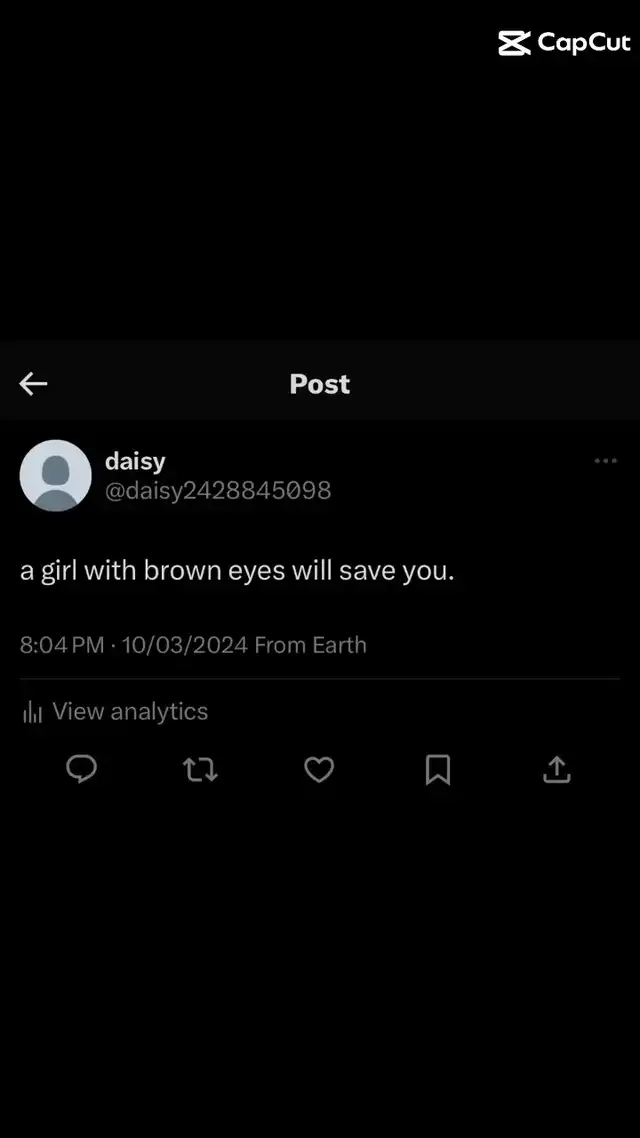Click the @daisy2428845098 handle
The height and width of the screenshot is (1138, 640).
point(218,491)
